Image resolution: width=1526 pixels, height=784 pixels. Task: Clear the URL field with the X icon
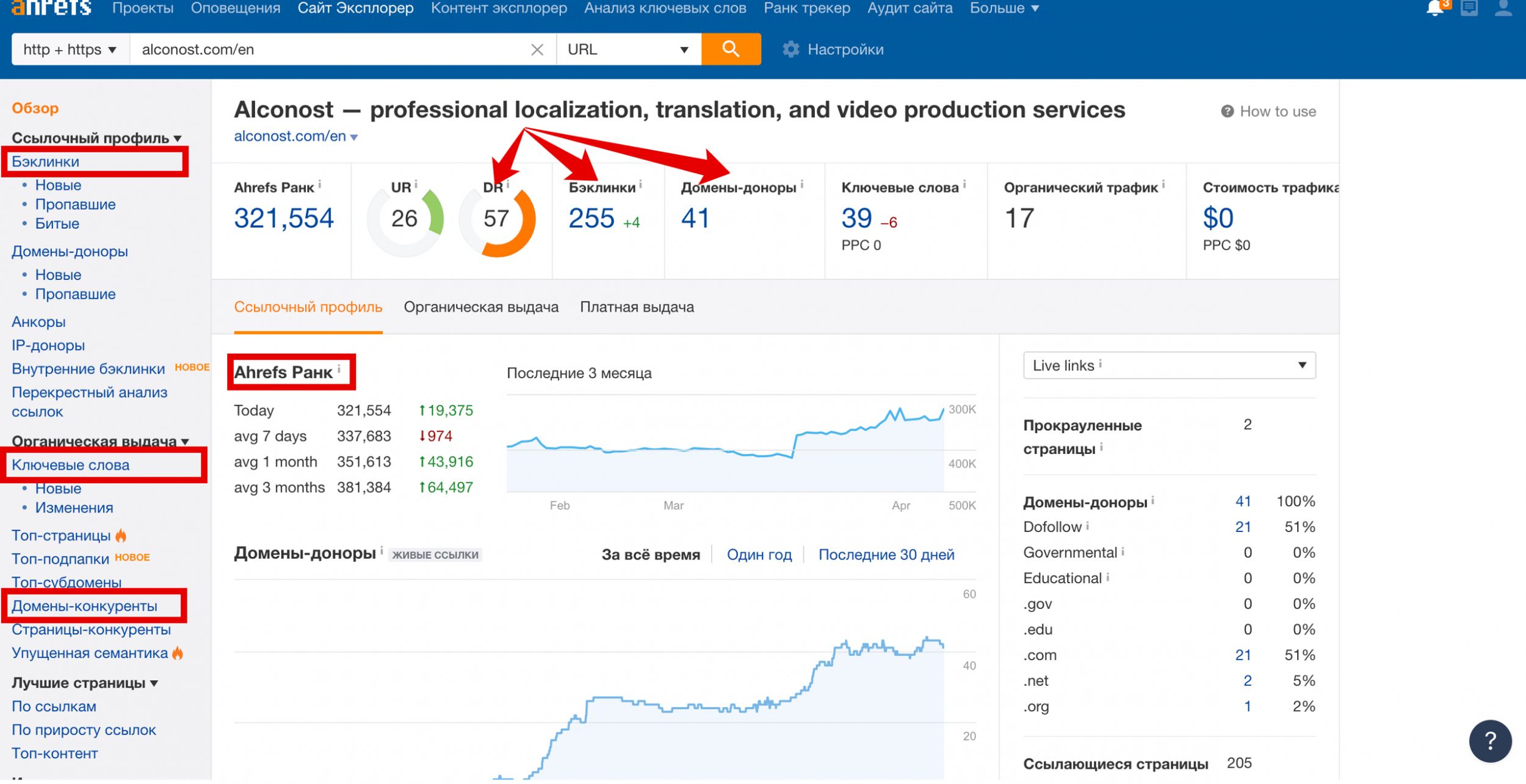pyautogui.click(x=537, y=49)
